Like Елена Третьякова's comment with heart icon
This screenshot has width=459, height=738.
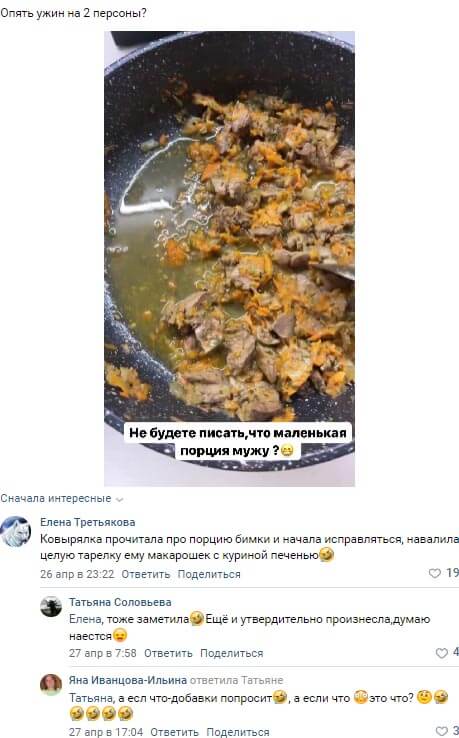(435, 573)
